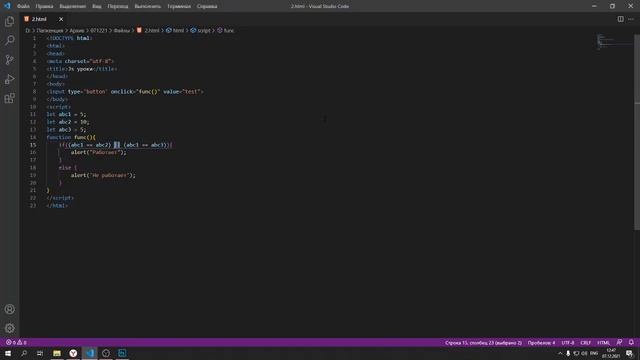Viewport: 640px width, 360px height.
Task: Split the editor to the right
Action: (620, 19)
